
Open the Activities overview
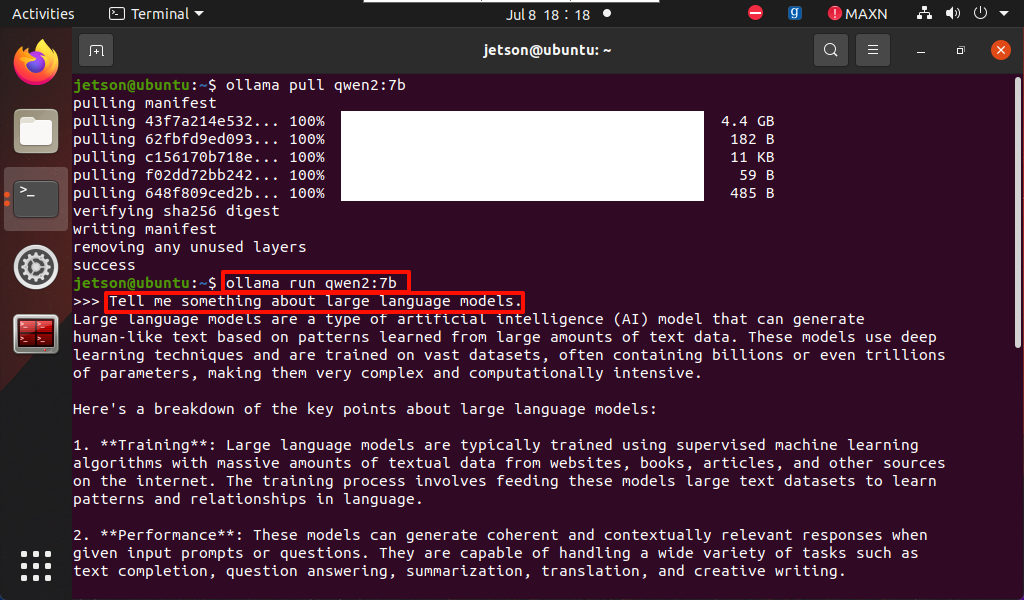[x=43, y=14]
